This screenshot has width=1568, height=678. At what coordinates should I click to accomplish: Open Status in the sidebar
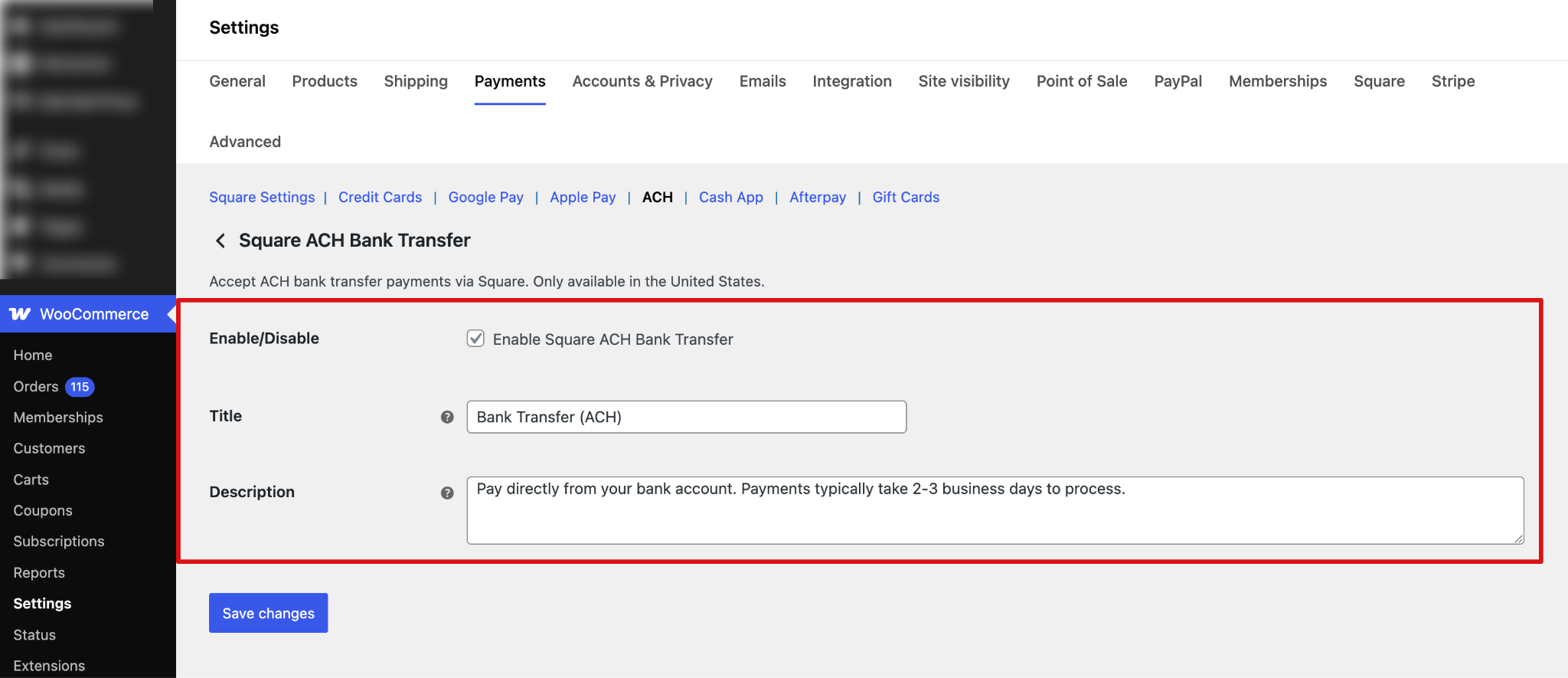click(34, 635)
